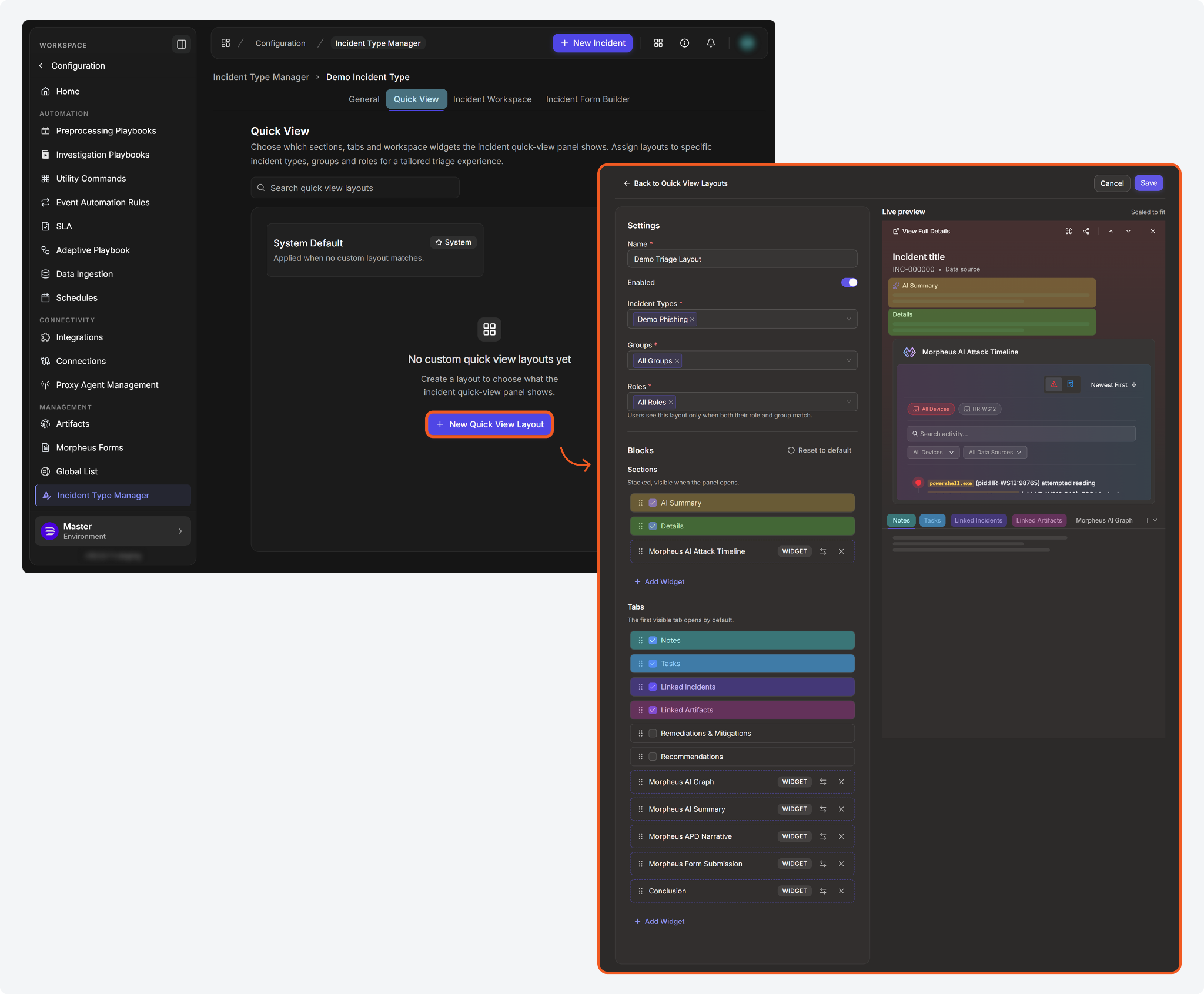This screenshot has width=1204, height=994.
Task: Click the New Quick View Layout button
Action: click(490, 424)
